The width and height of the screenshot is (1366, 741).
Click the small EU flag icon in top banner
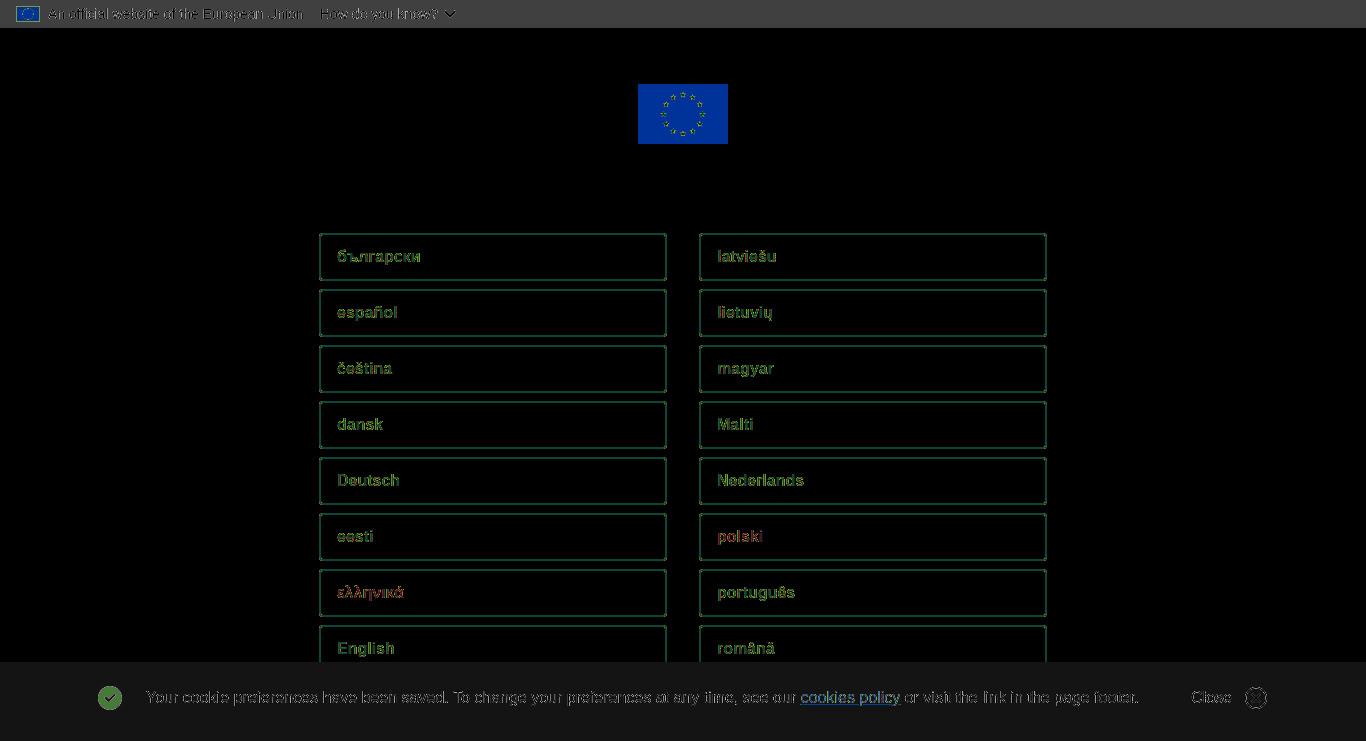(28, 14)
